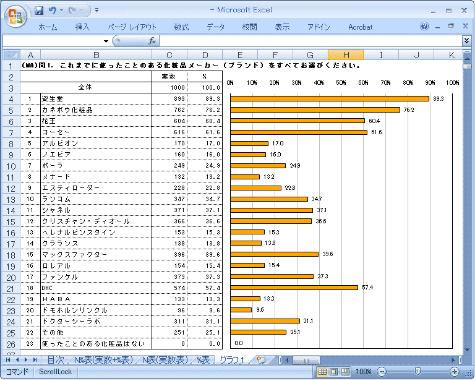Switch to Page Layout view button
This screenshot has height=380, width=475.
(x=334, y=371)
